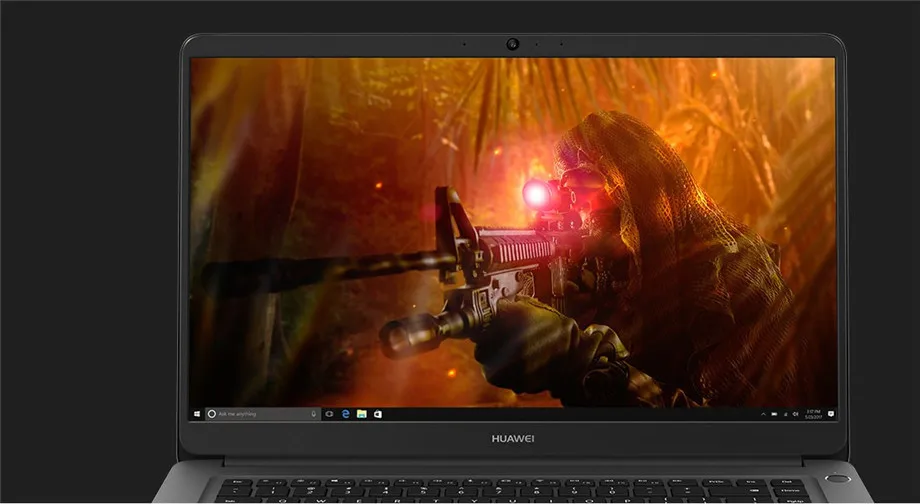
Task: Click the Cortana circle icon
Action: pyautogui.click(x=212, y=414)
